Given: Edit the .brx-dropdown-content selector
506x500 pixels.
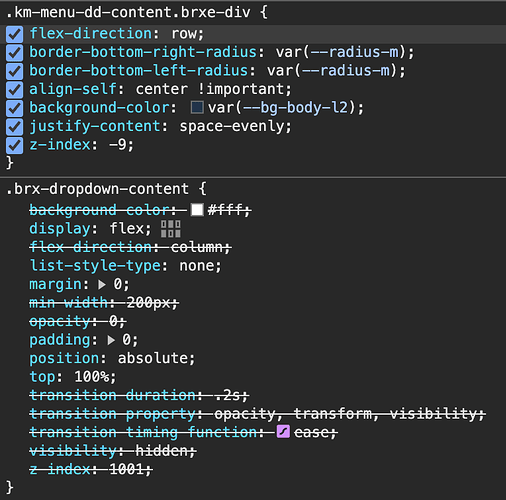Looking at the screenshot, I should click(97, 189).
